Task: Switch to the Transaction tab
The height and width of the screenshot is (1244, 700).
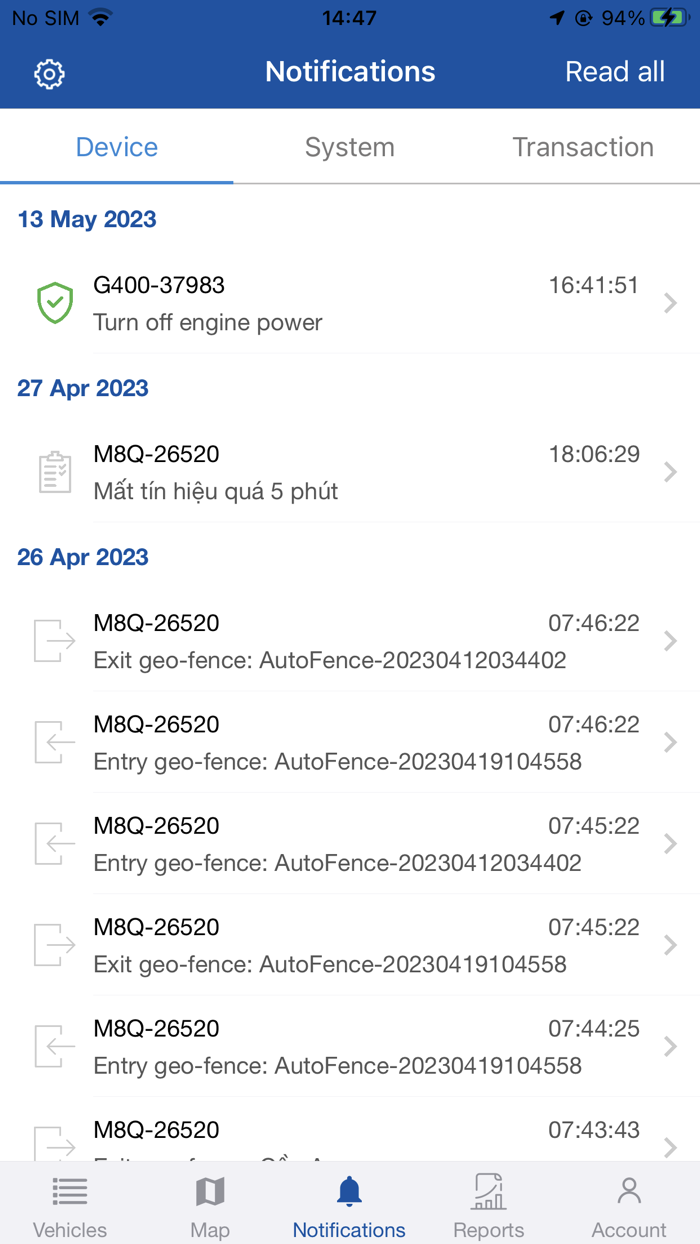Action: (583, 147)
